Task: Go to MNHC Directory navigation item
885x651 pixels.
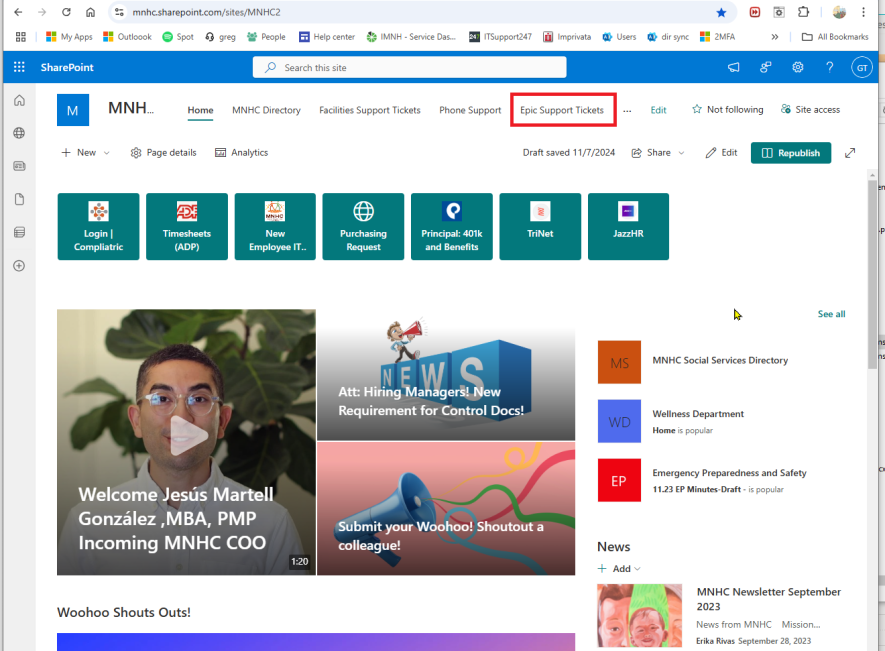Action: 266,110
